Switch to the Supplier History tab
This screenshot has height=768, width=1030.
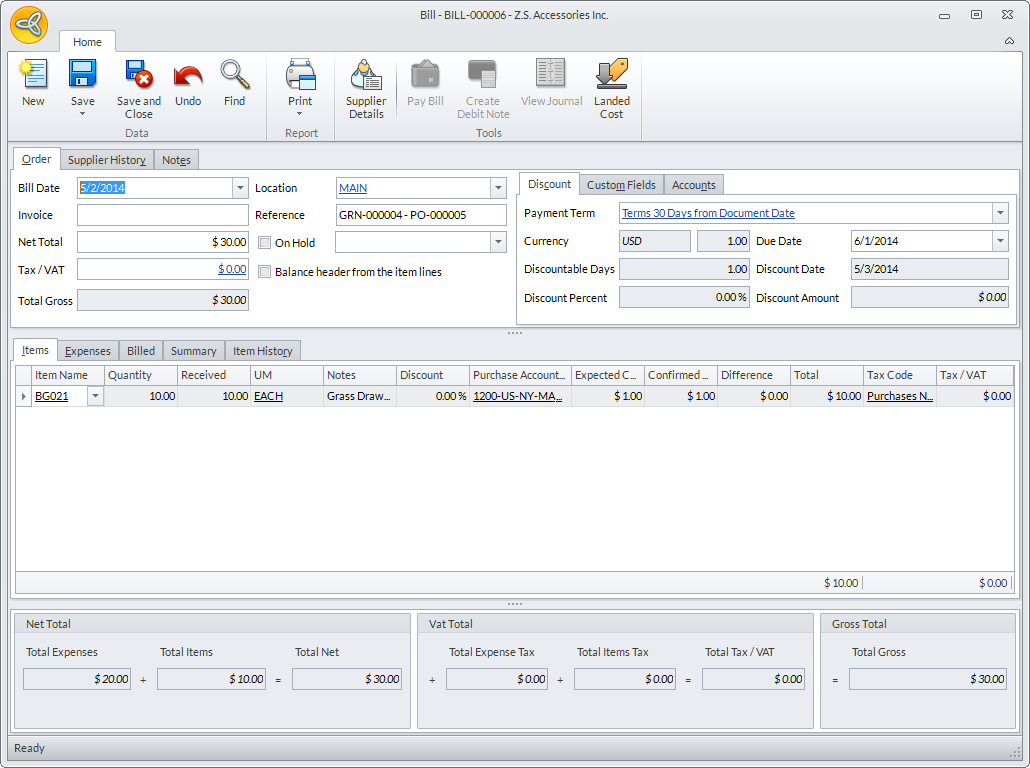[x=107, y=160]
